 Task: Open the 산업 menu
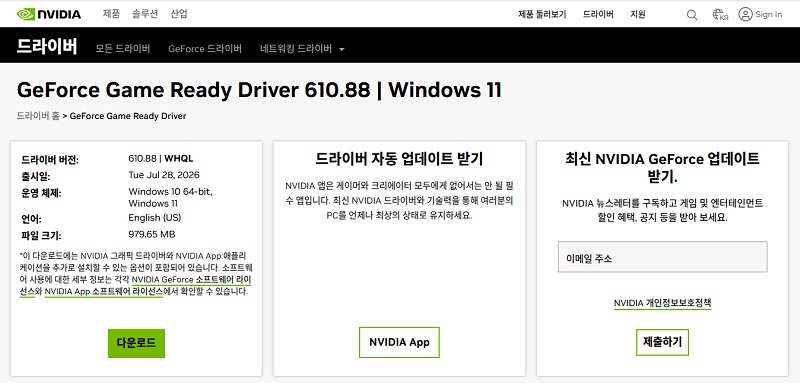tap(179, 14)
